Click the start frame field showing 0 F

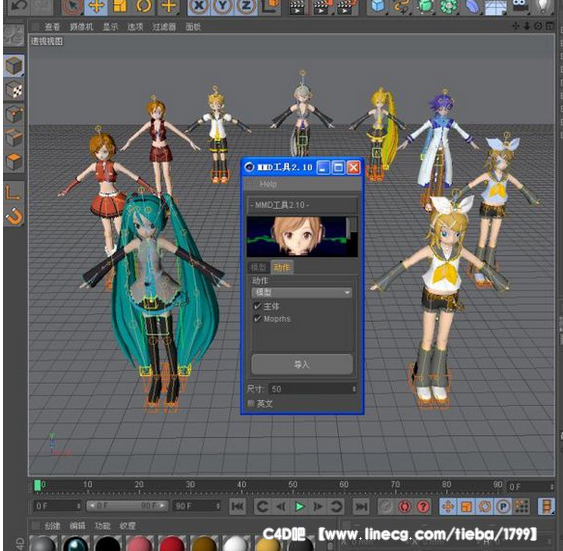tap(57, 506)
